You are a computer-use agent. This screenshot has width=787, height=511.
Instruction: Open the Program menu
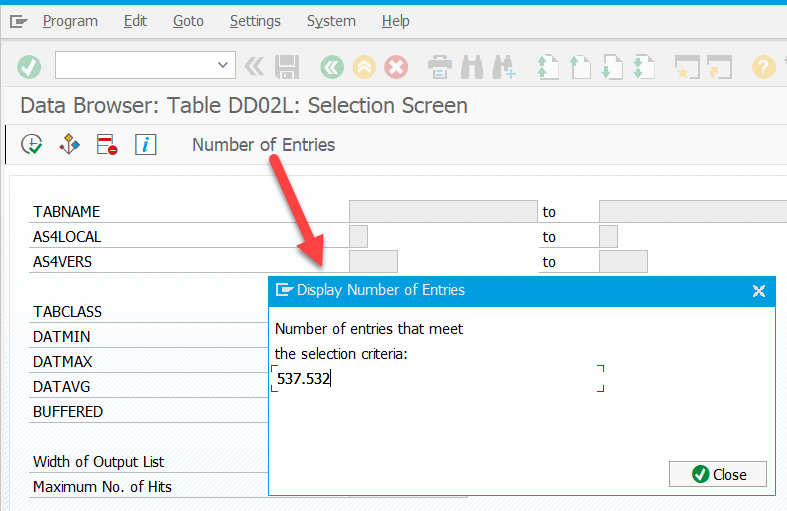[70, 21]
